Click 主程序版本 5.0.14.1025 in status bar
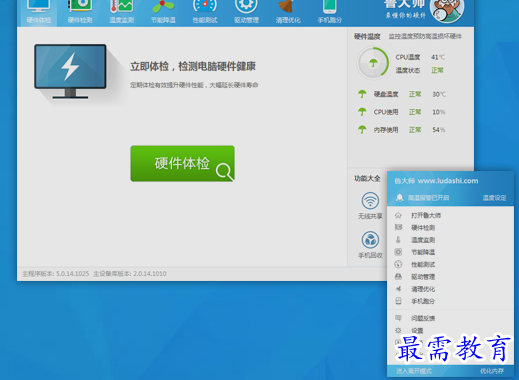Screen dimensions: 519x380 coord(56,274)
